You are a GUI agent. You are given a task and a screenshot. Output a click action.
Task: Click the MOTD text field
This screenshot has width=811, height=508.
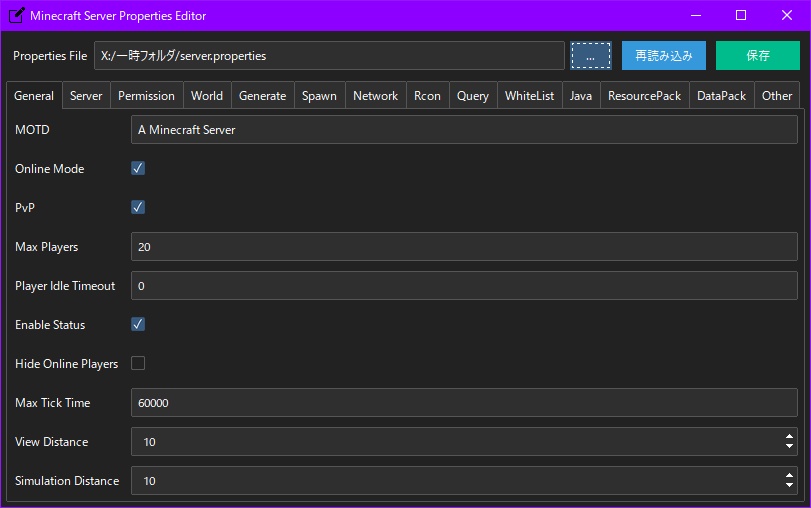pos(464,129)
